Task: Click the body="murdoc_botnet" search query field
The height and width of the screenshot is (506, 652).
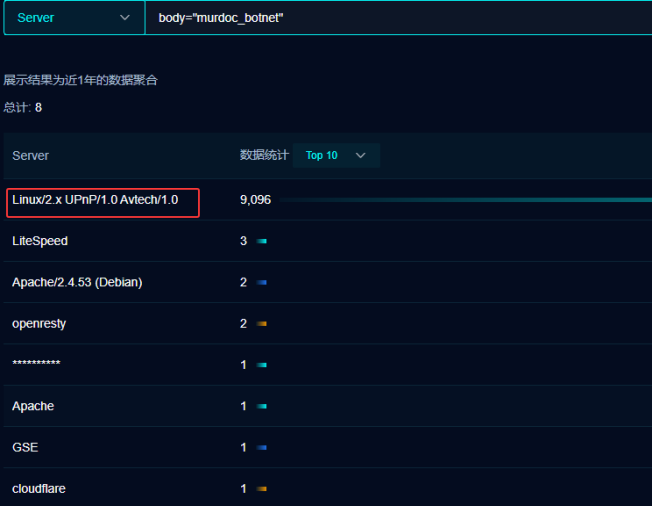Action: point(400,18)
